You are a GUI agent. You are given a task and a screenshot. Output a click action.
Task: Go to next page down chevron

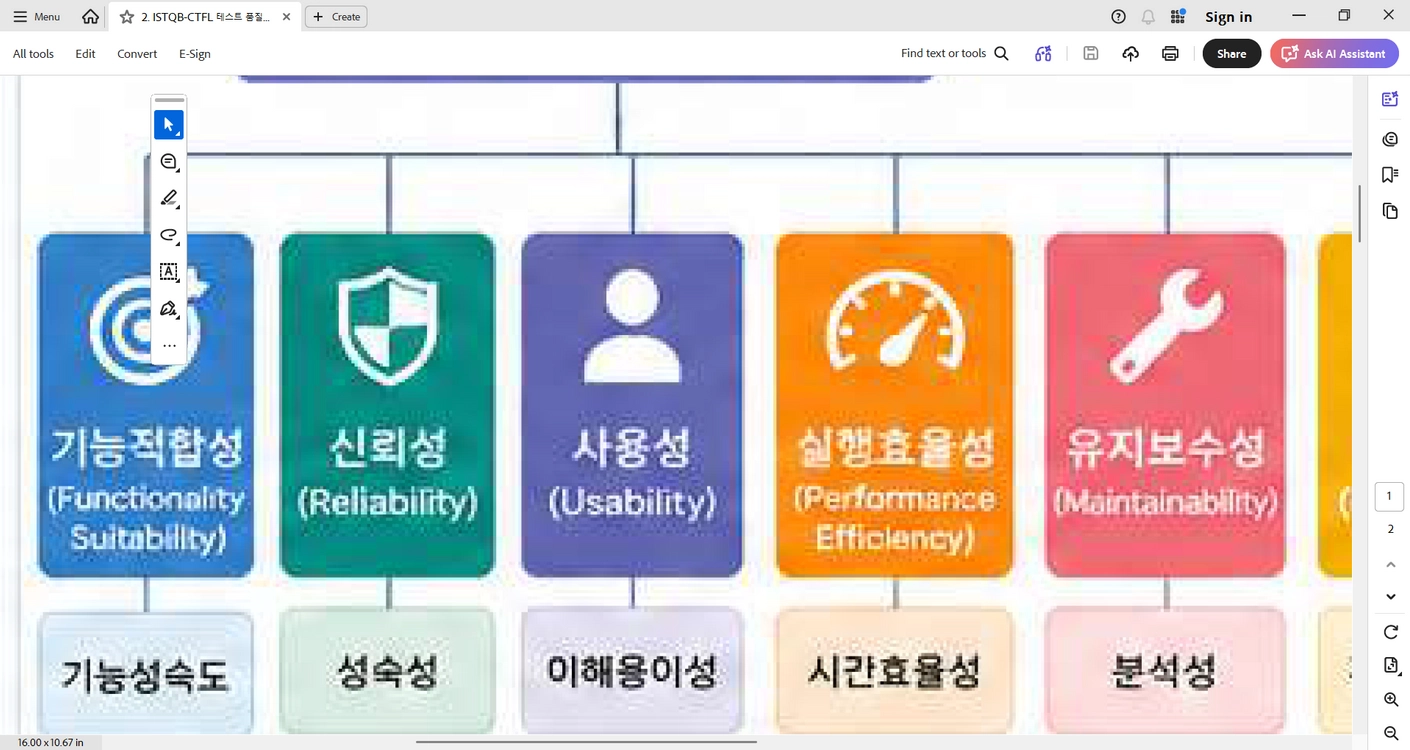tap(1390, 597)
